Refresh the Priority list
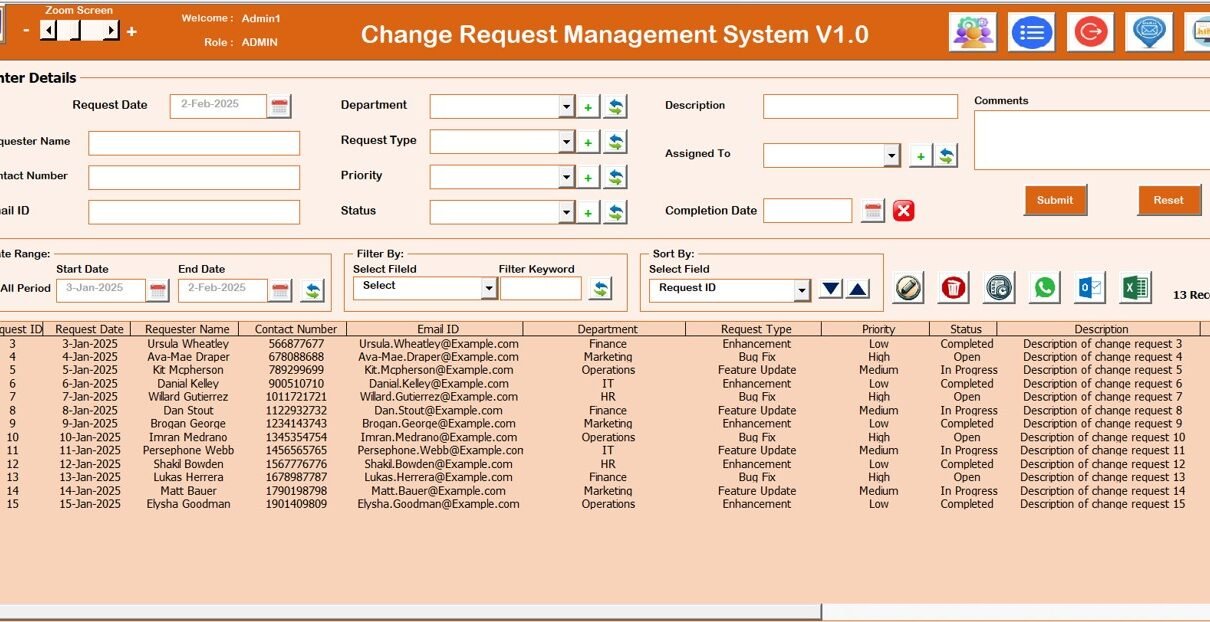 615,178
